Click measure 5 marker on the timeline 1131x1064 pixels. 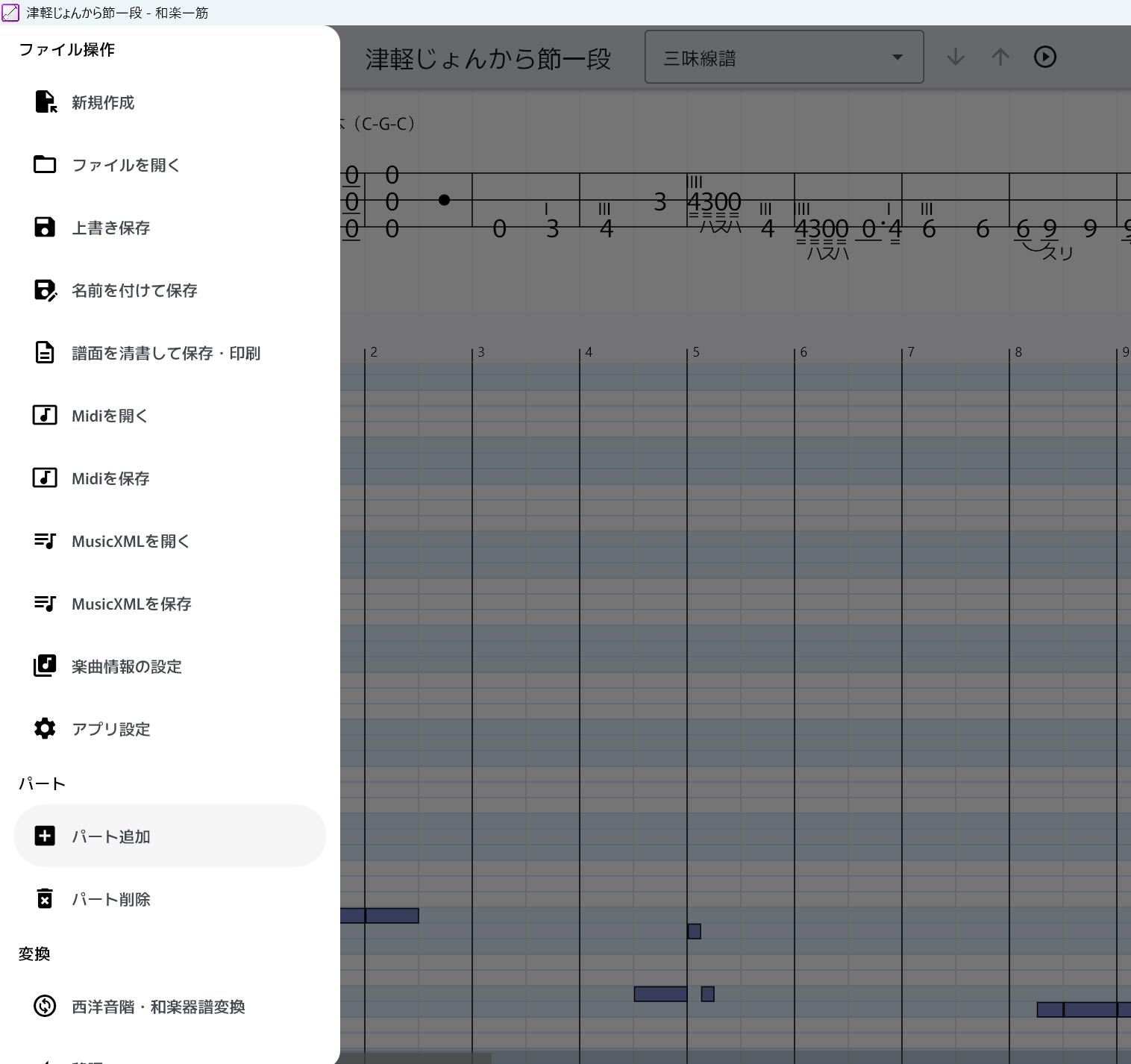tap(695, 352)
